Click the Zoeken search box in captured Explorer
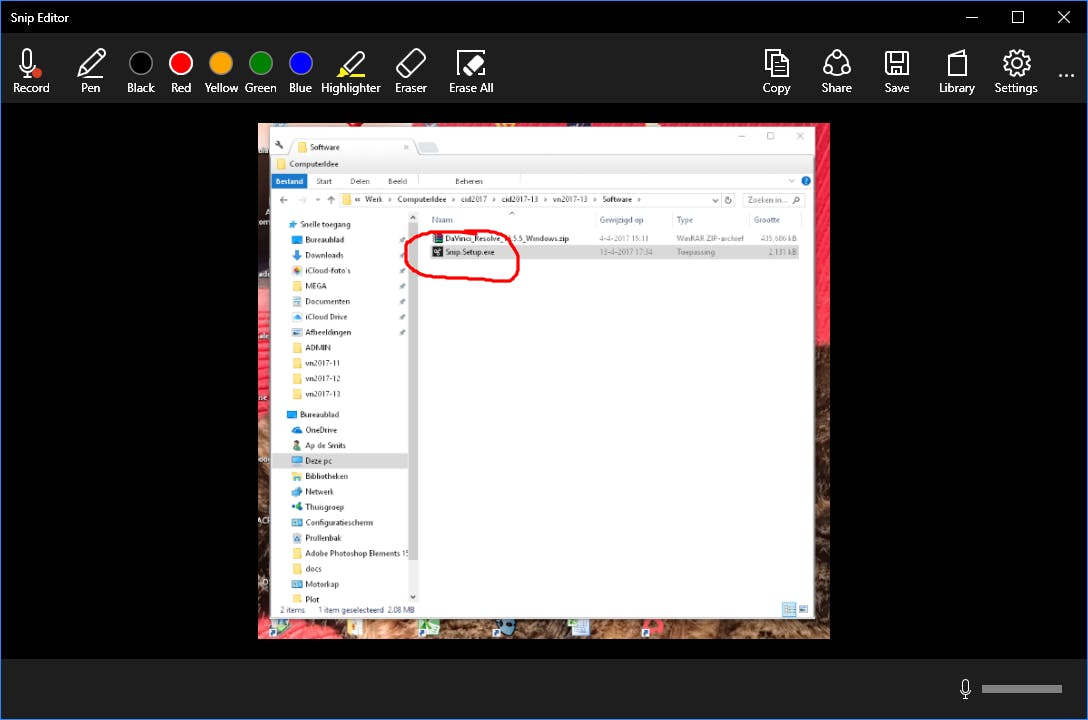 (774, 200)
